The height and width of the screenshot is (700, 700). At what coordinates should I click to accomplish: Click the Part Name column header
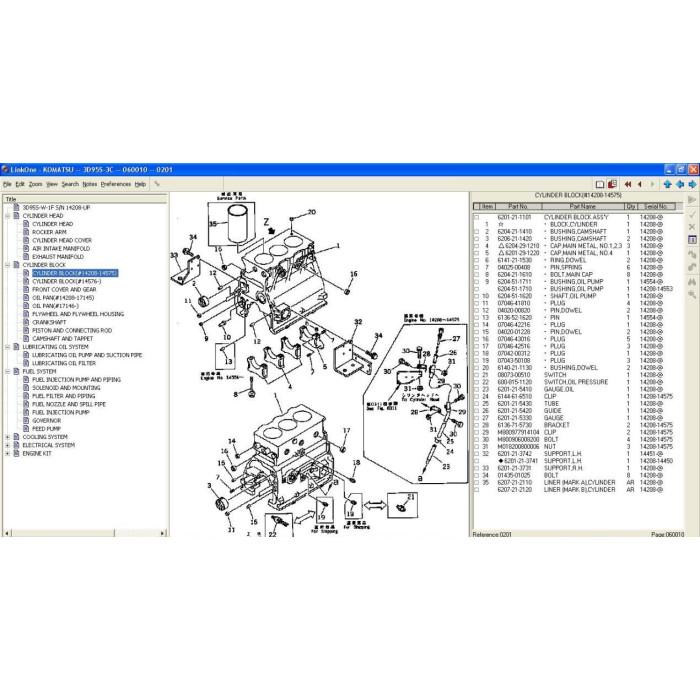pyautogui.click(x=583, y=206)
